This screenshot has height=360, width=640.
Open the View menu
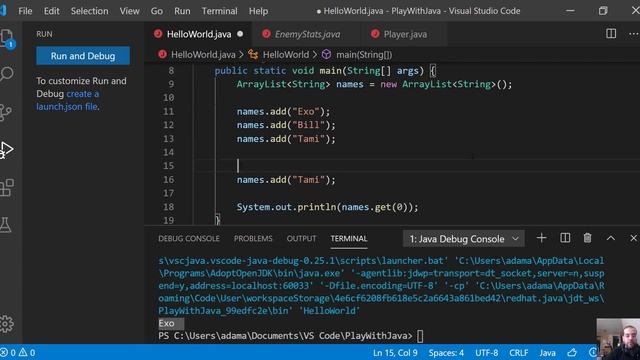pyautogui.click(x=129, y=11)
